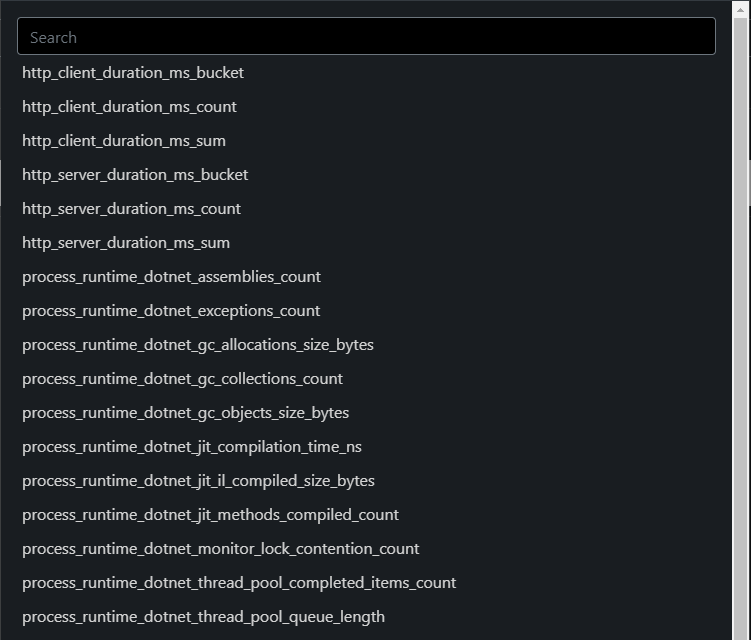The width and height of the screenshot is (751, 640).
Task: Choose http_client_duration_ms_sum from list
Action: pos(124,141)
